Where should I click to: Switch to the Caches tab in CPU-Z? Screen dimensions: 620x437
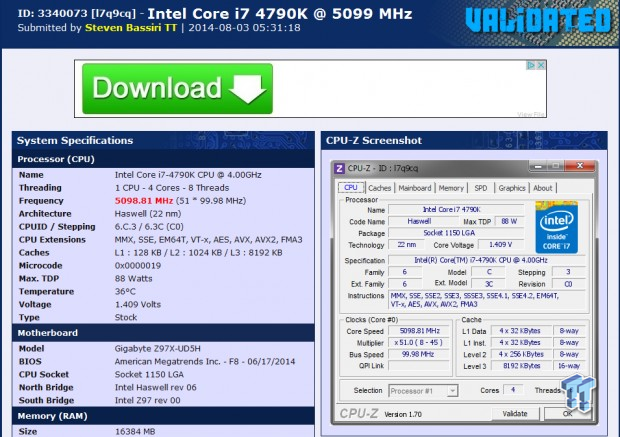click(379, 188)
